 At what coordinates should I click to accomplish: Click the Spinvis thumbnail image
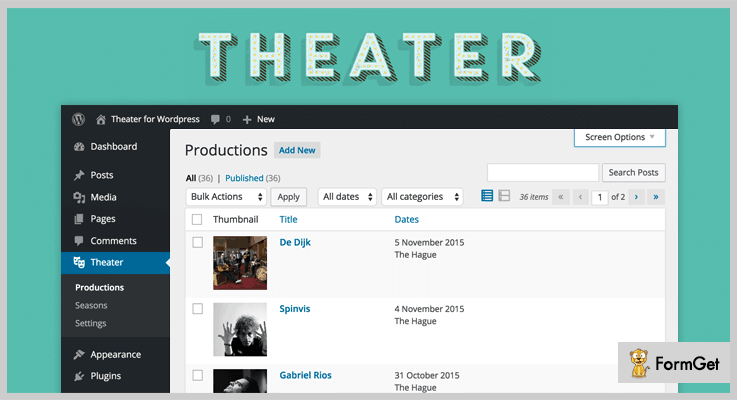[x=240, y=329]
